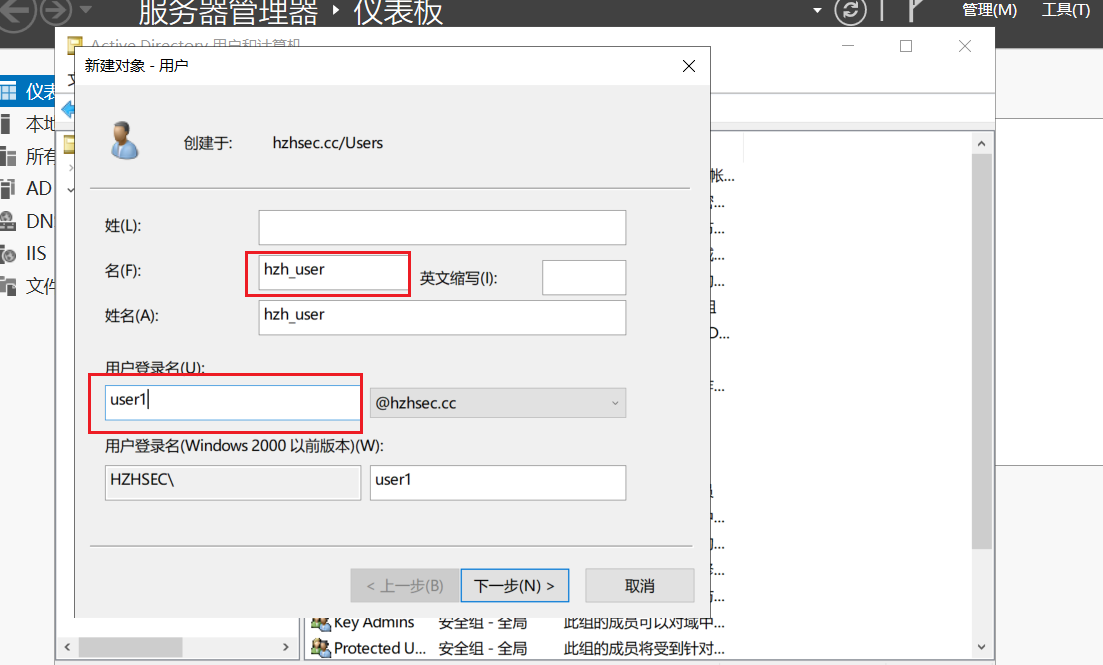Click the blue back arrow toolbar icon

point(68,108)
